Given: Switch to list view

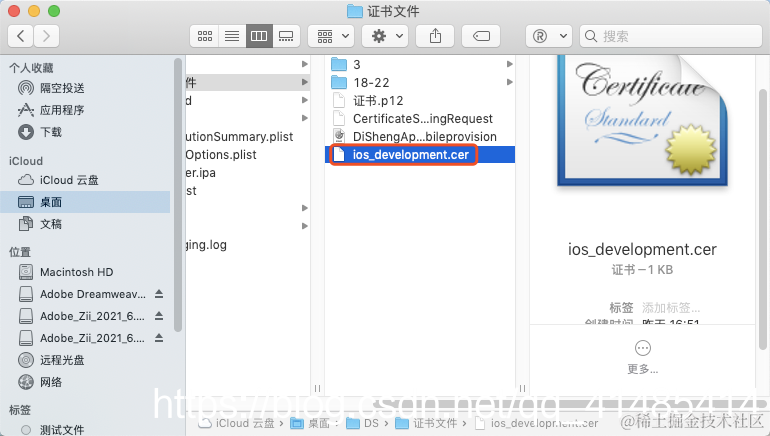Looking at the screenshot, I should tap(232, 36).
